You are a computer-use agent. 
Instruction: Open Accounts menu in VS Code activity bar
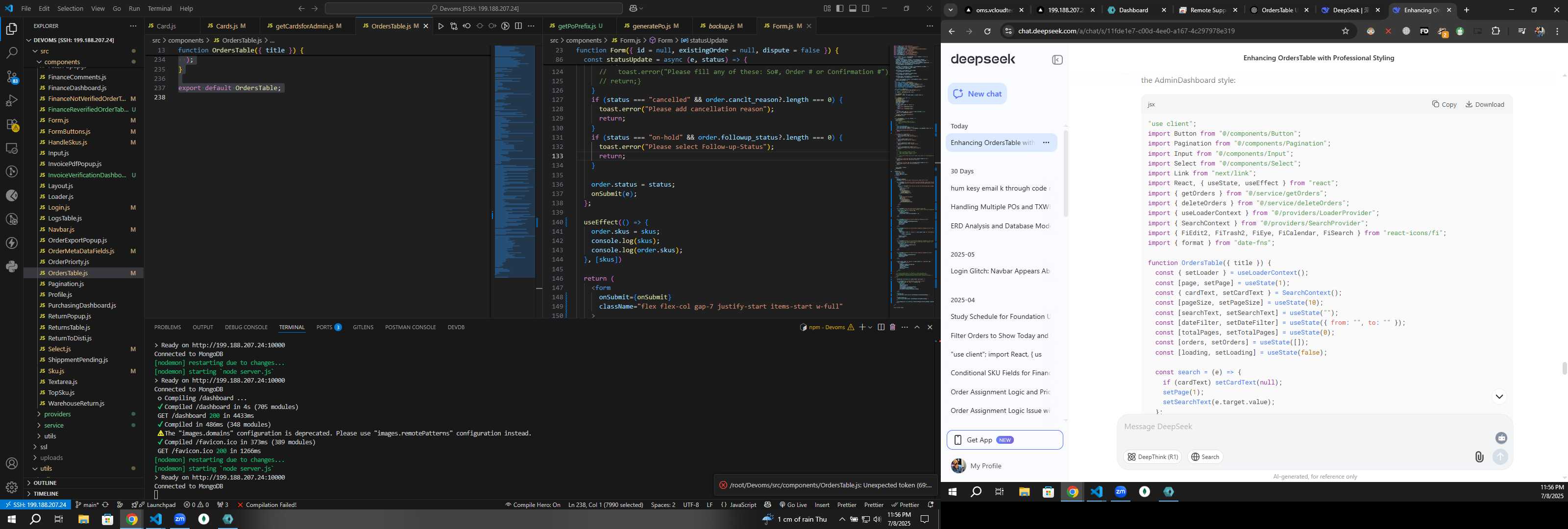point(12,464)
